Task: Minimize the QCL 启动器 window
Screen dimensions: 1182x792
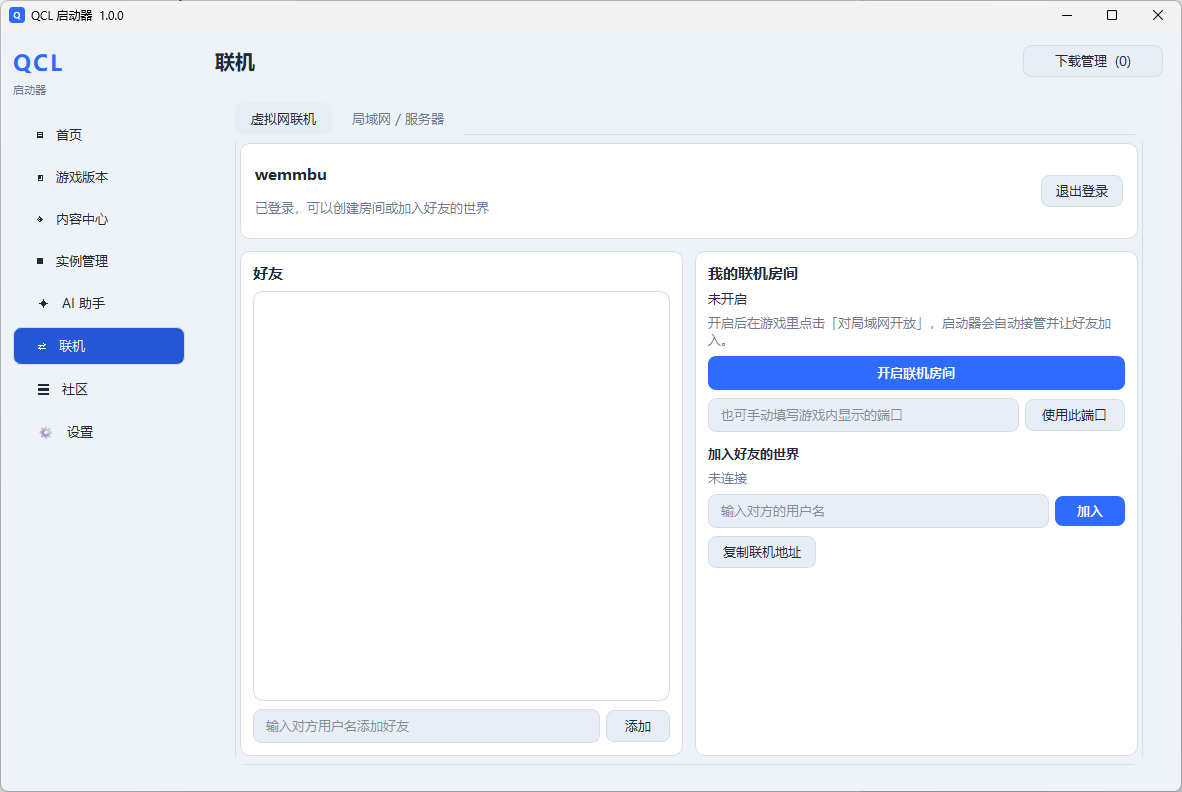Action: coord(1067,15)
